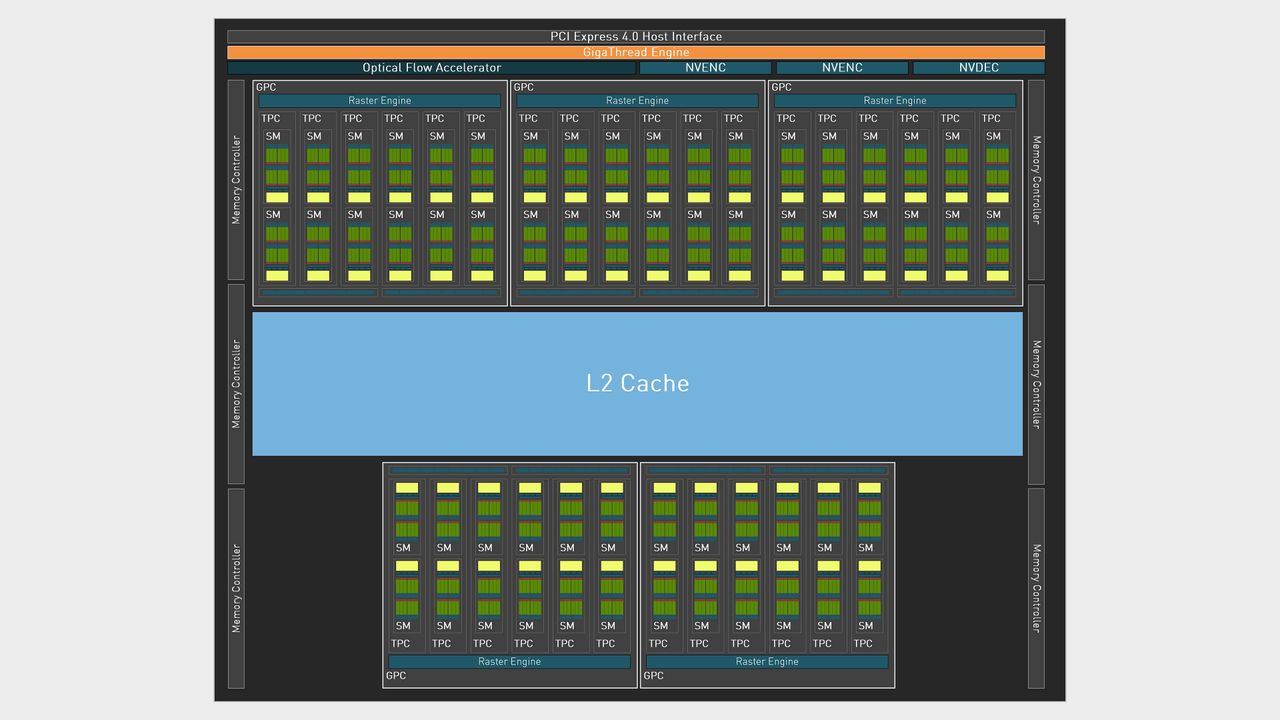Viewport: 1280px width, 720px height.
Task: Click the last TPC label in bottom-right GPC
Action: click(863, 643)
